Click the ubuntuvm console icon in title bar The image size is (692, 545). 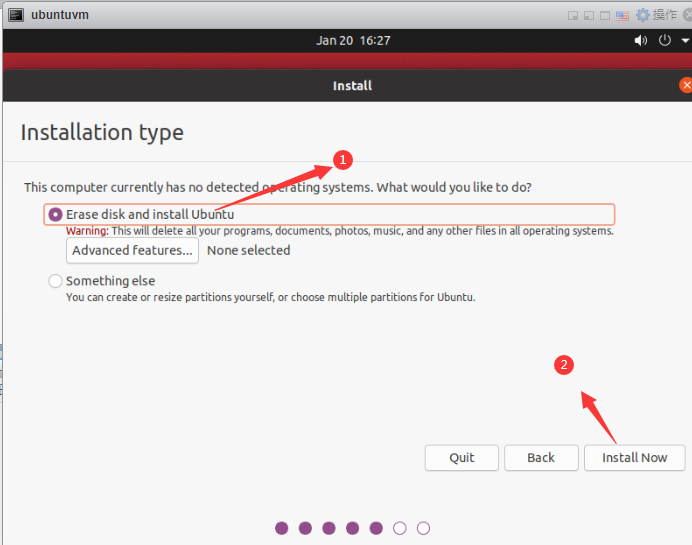(x=16, y=15)
